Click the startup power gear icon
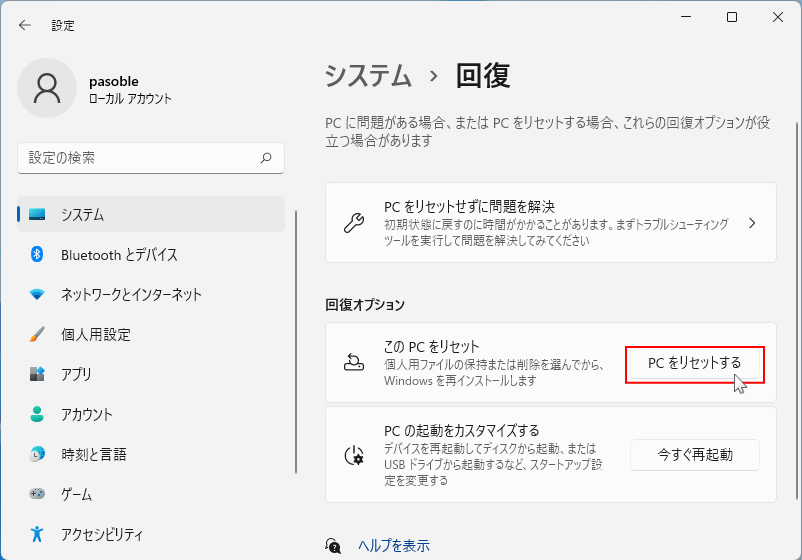 tap(353, 455)
